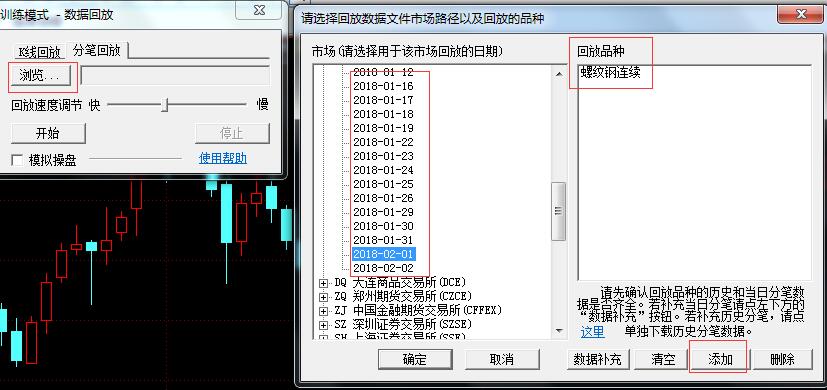Click the 添加 button
Image resolution: width=827 pixels, height=390 pixels.
[x=720, y=359]
